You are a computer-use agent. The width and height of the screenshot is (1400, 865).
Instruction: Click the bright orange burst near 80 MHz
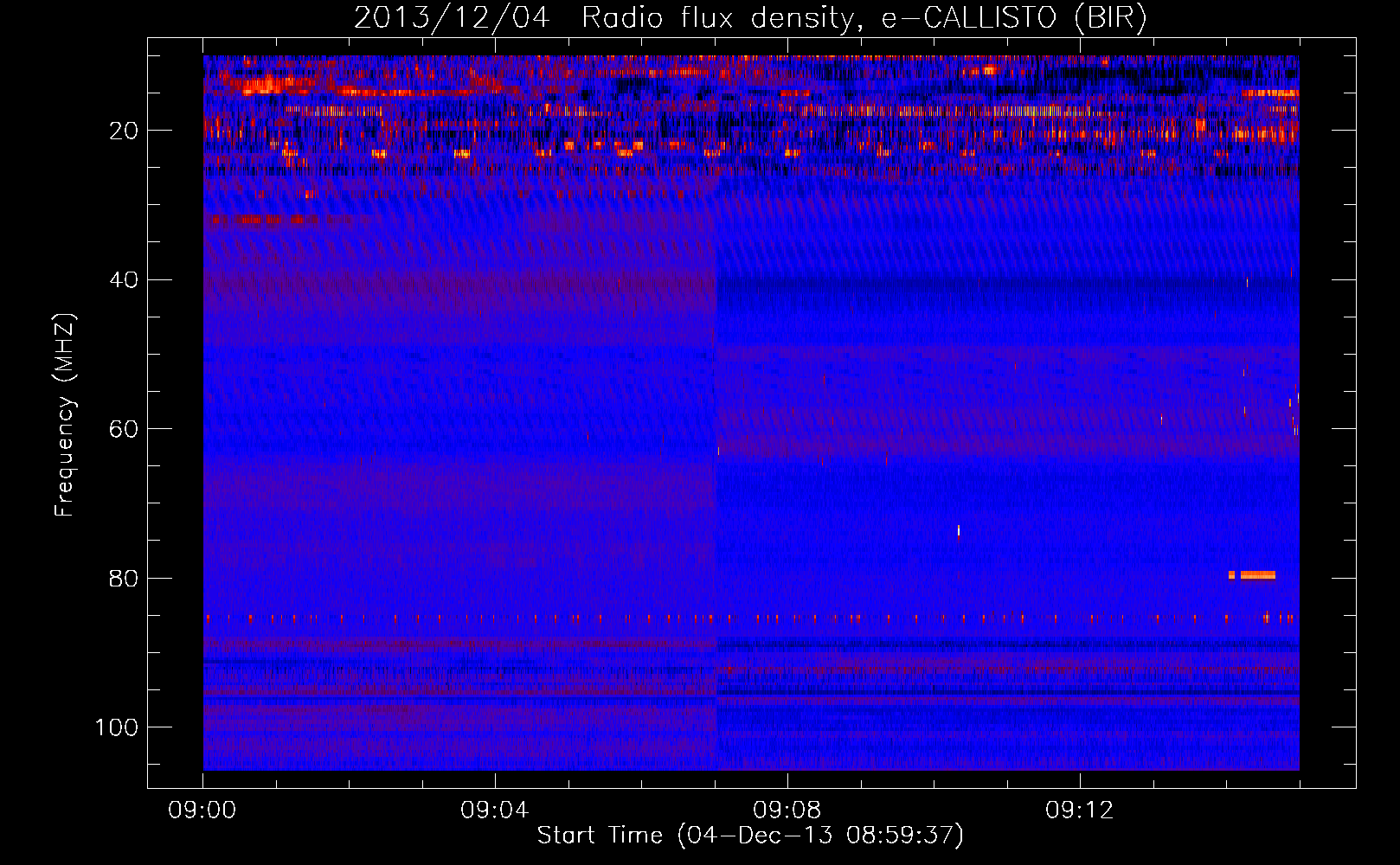(x=1252, y=574)
